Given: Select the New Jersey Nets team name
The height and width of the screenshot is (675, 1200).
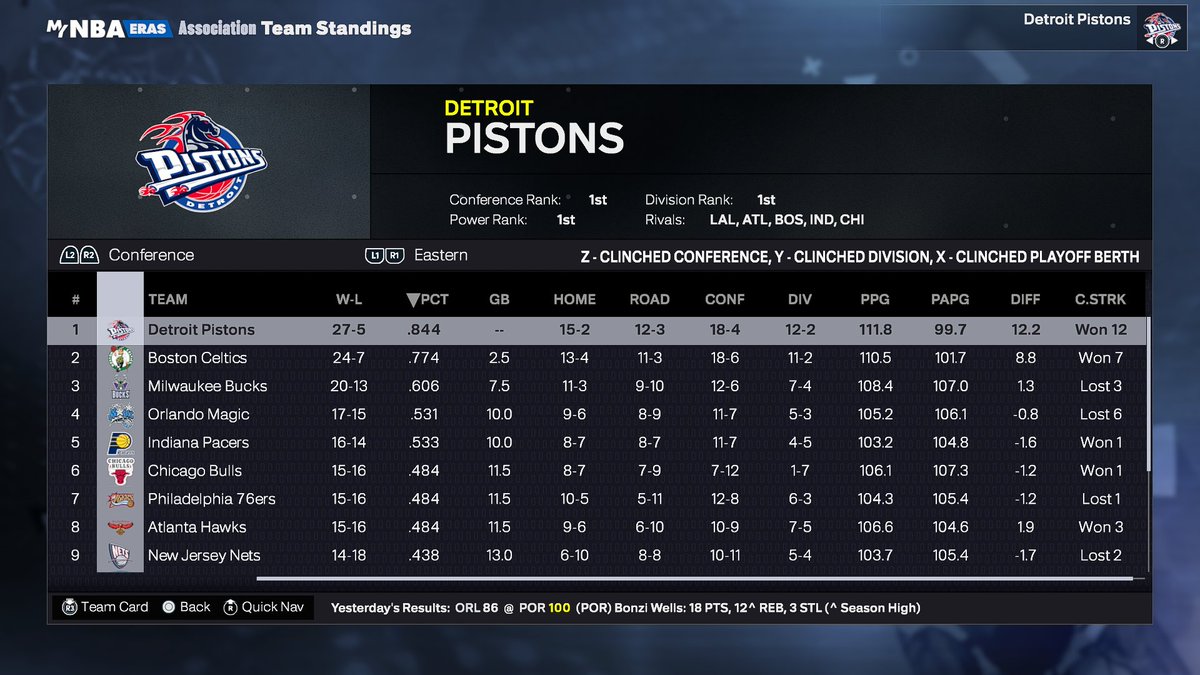Looking at the screenshot, I should coord(204,555).
